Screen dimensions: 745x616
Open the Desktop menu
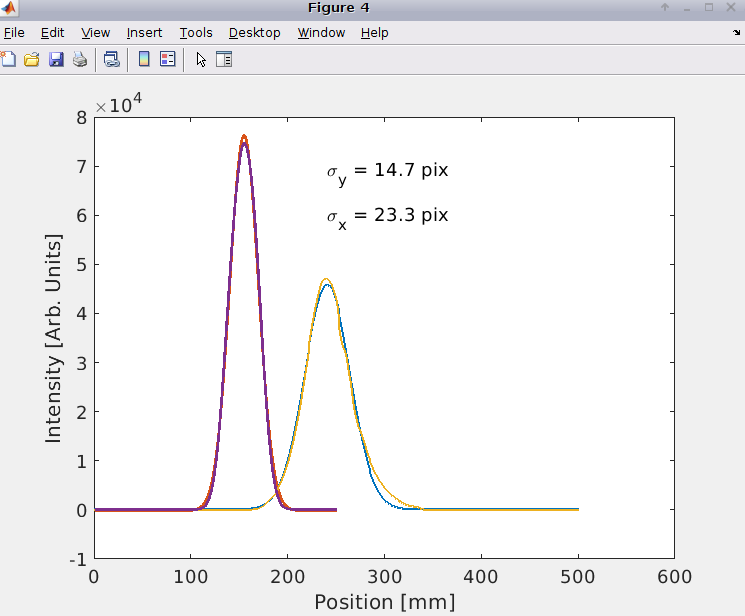tap(254, 33)
